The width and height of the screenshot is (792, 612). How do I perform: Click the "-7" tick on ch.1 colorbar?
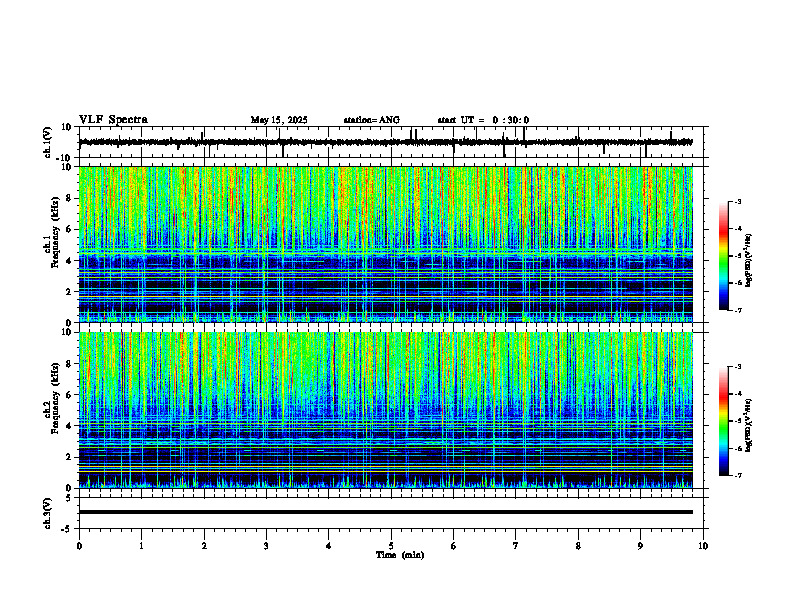[x=737, y=310]
